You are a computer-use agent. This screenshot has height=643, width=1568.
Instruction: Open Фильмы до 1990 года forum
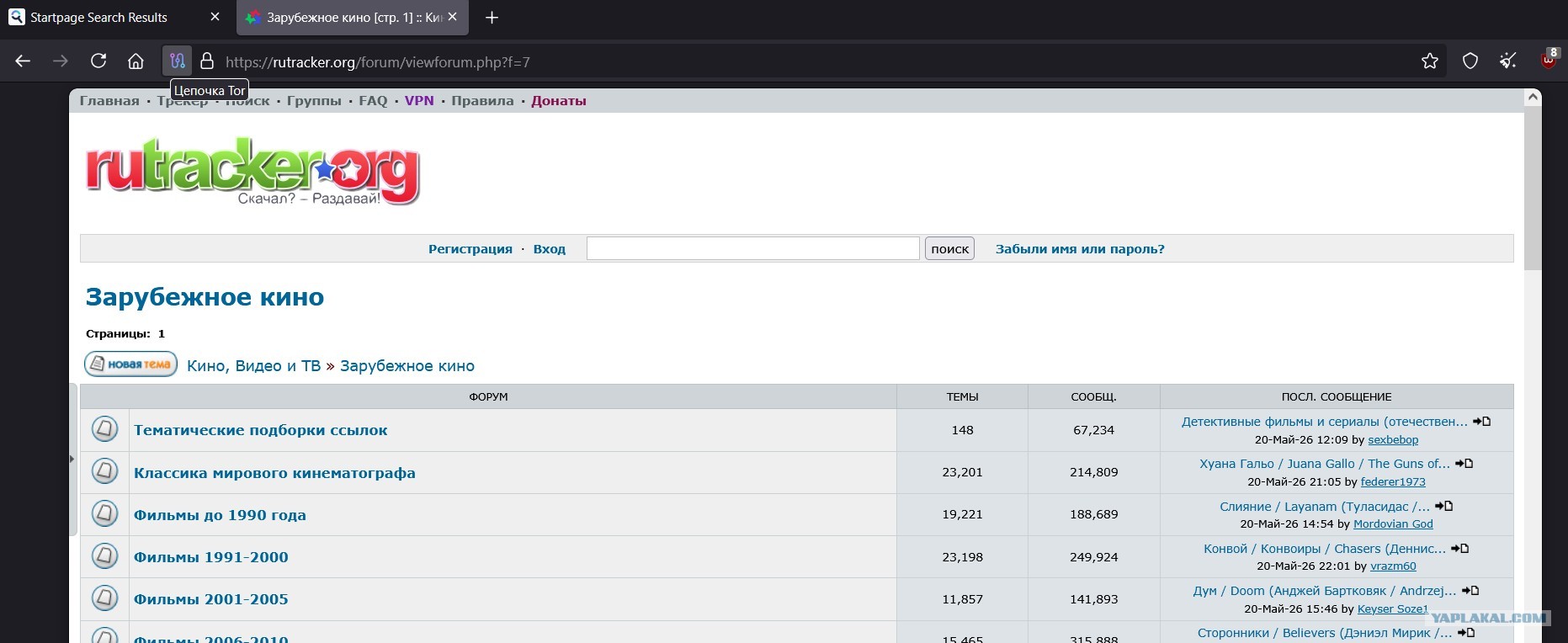pyautogui.click(x=220, y=515)
